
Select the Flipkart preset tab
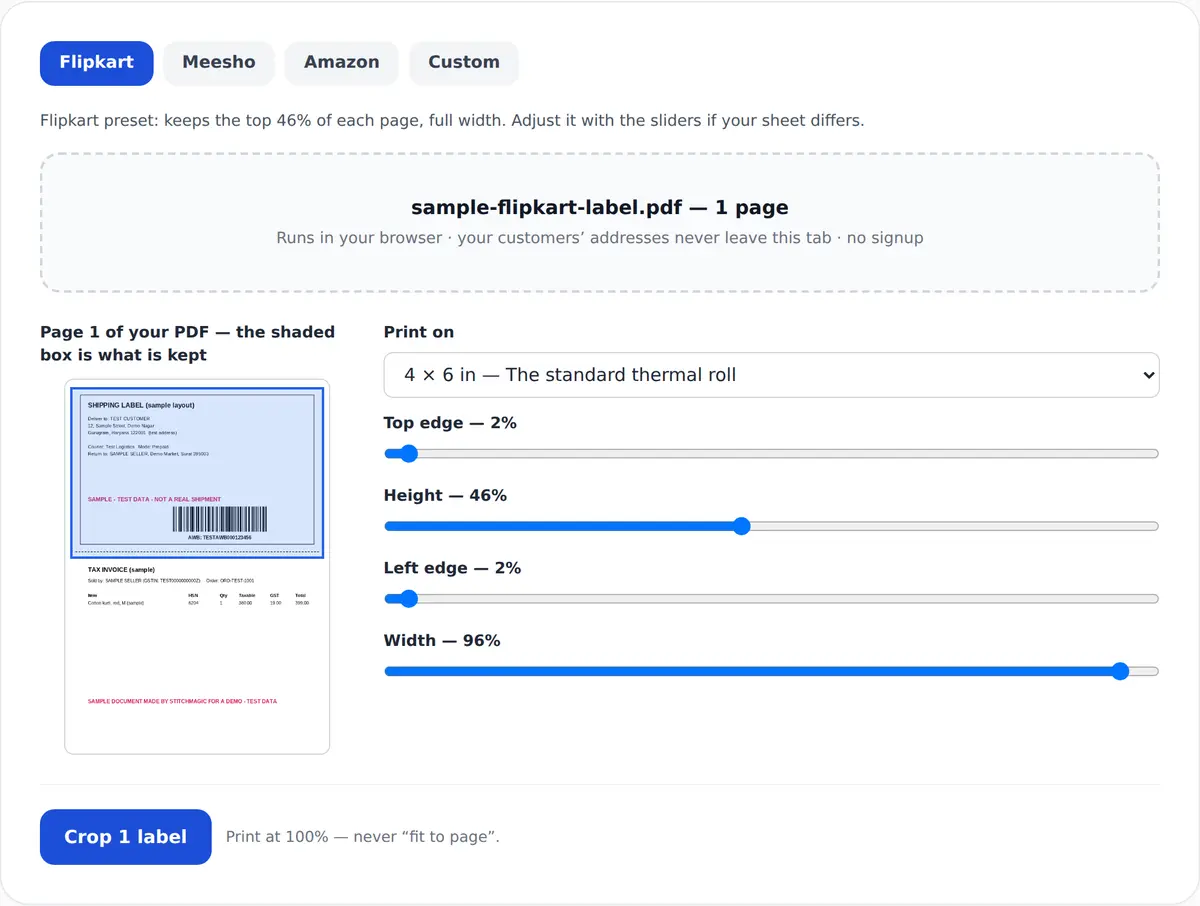point(96,63)
